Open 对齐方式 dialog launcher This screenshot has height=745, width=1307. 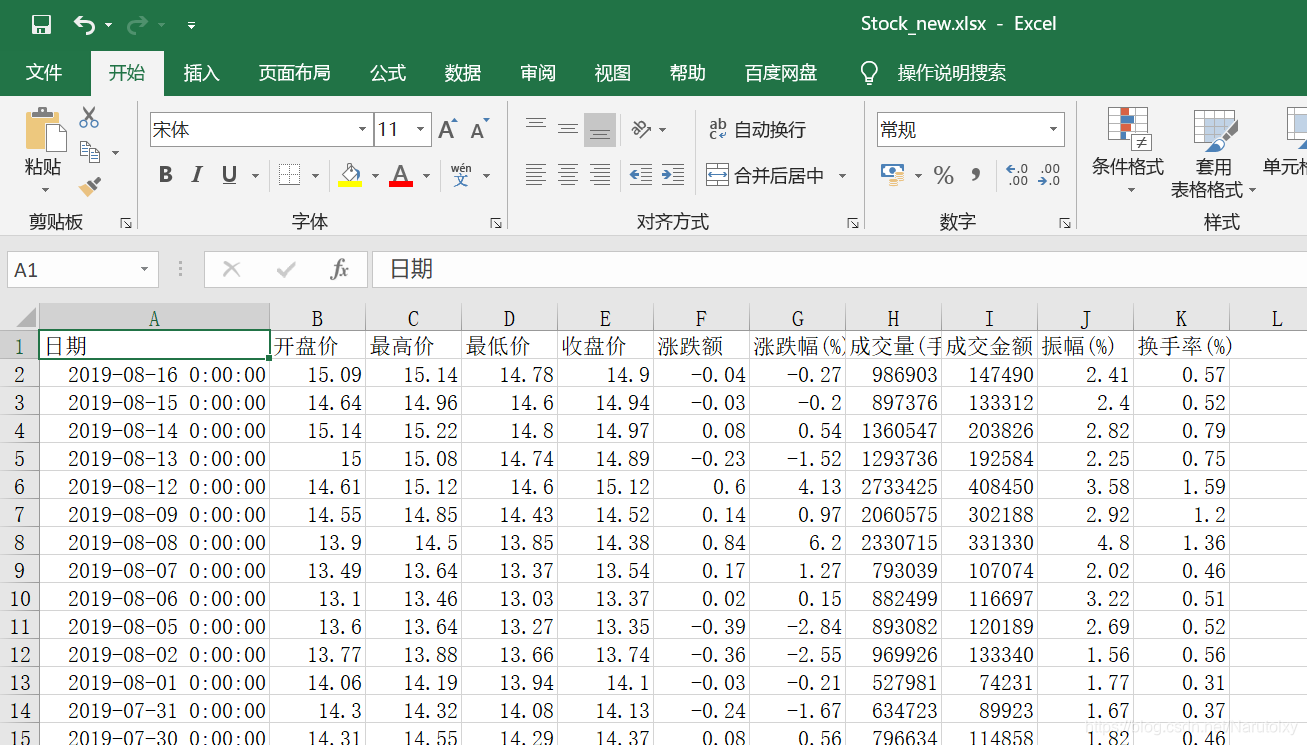(x=852, y=223)
